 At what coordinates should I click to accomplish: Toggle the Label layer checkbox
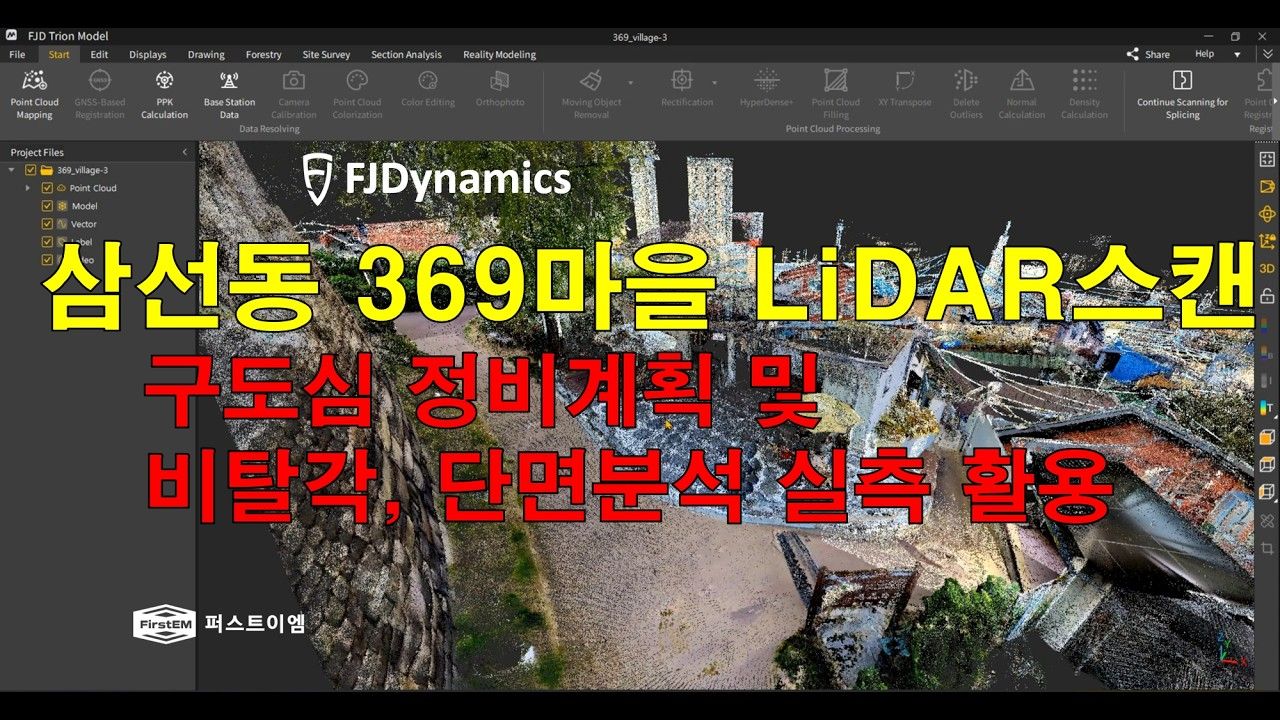(x=47, y=242)
